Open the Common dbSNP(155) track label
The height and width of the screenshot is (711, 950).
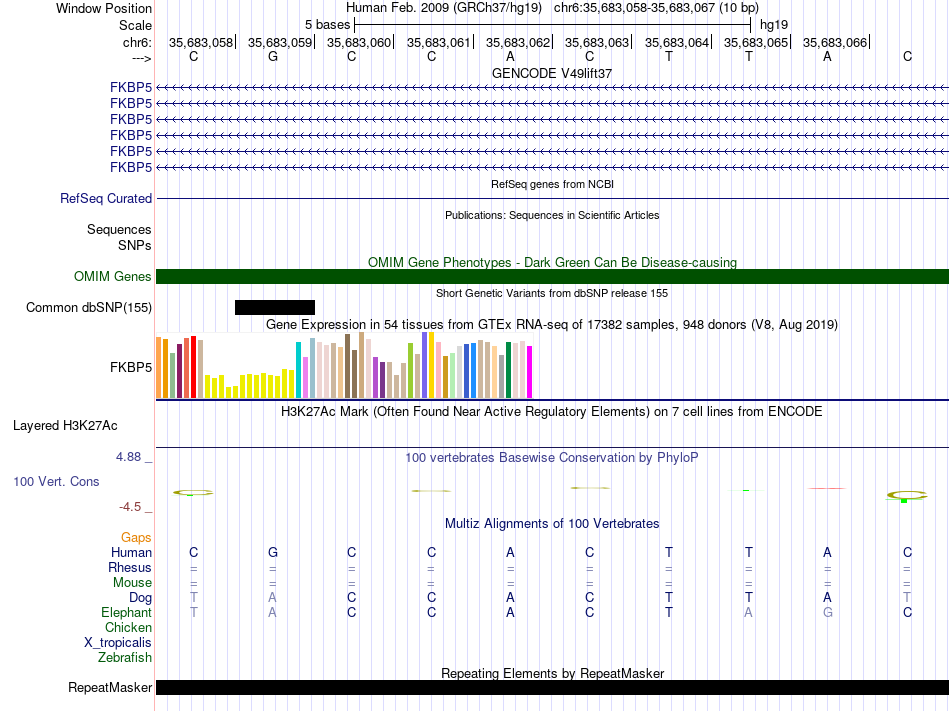(89, 308)
